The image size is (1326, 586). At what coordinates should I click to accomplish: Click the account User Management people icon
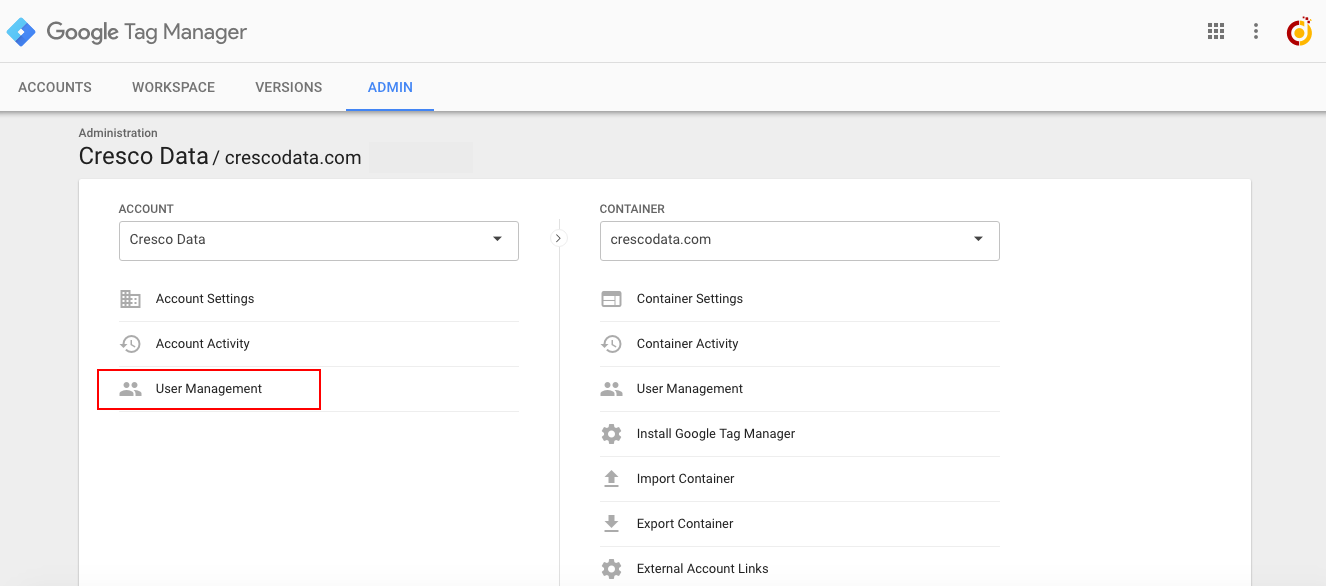(130, 389)
